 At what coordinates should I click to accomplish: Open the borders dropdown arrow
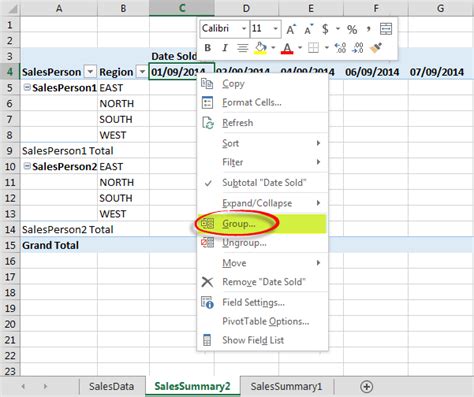pyautogui.click(x=327, y=48)
